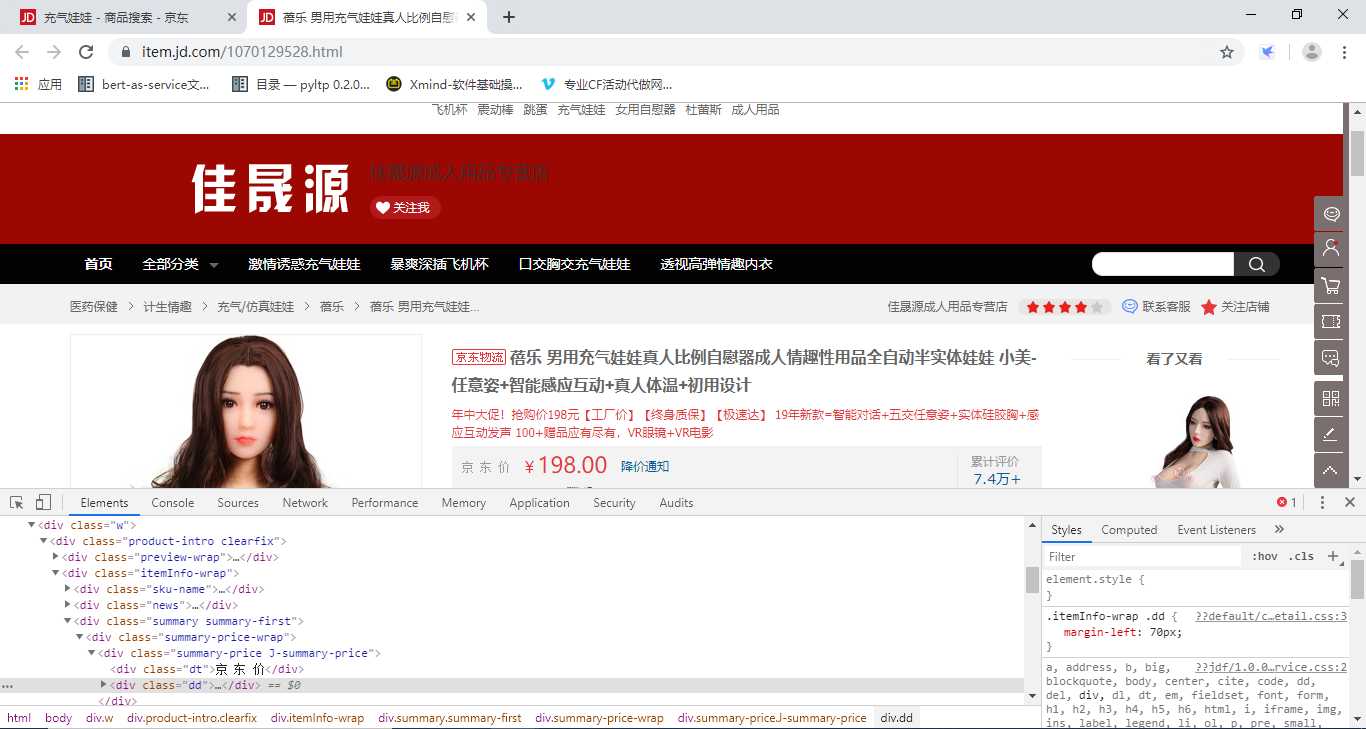Click the 医药保健 breadcrumb
Viewport: 1366px width, 729px height.
pos(94,307)
